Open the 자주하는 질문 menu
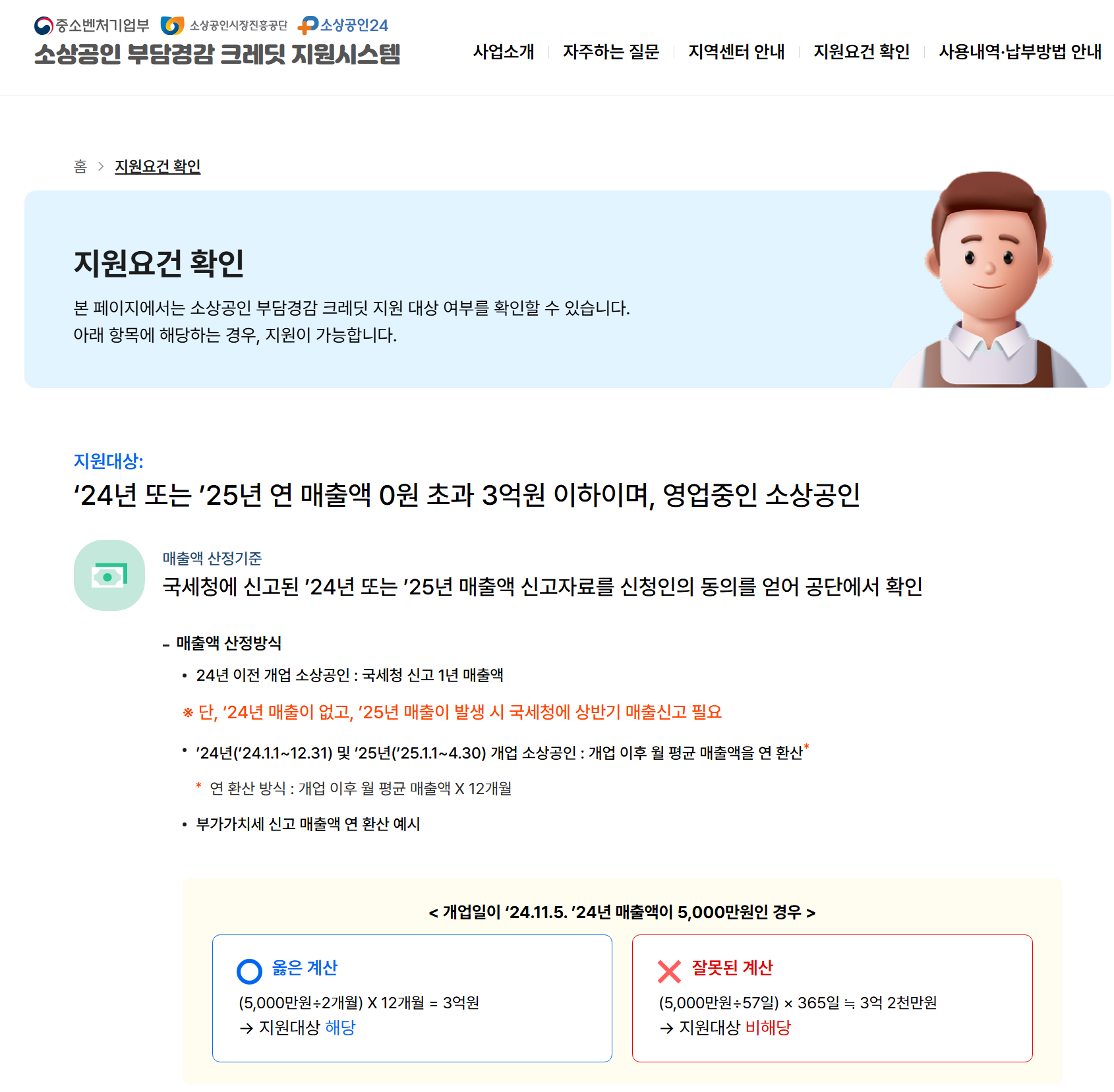 (x=611, y=51)
